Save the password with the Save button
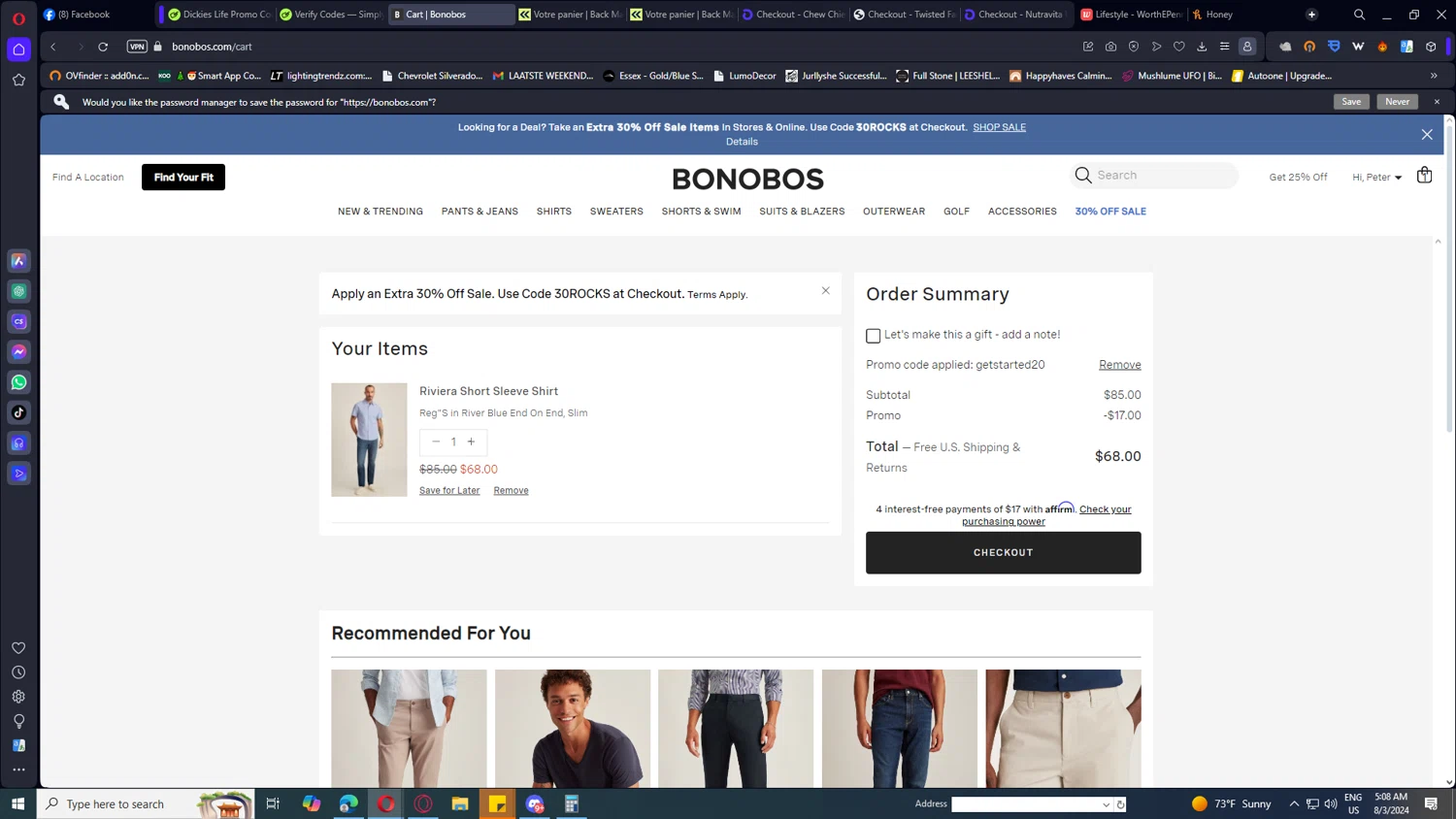This screenshot has height=819, width=1456. pos(1351,102)
